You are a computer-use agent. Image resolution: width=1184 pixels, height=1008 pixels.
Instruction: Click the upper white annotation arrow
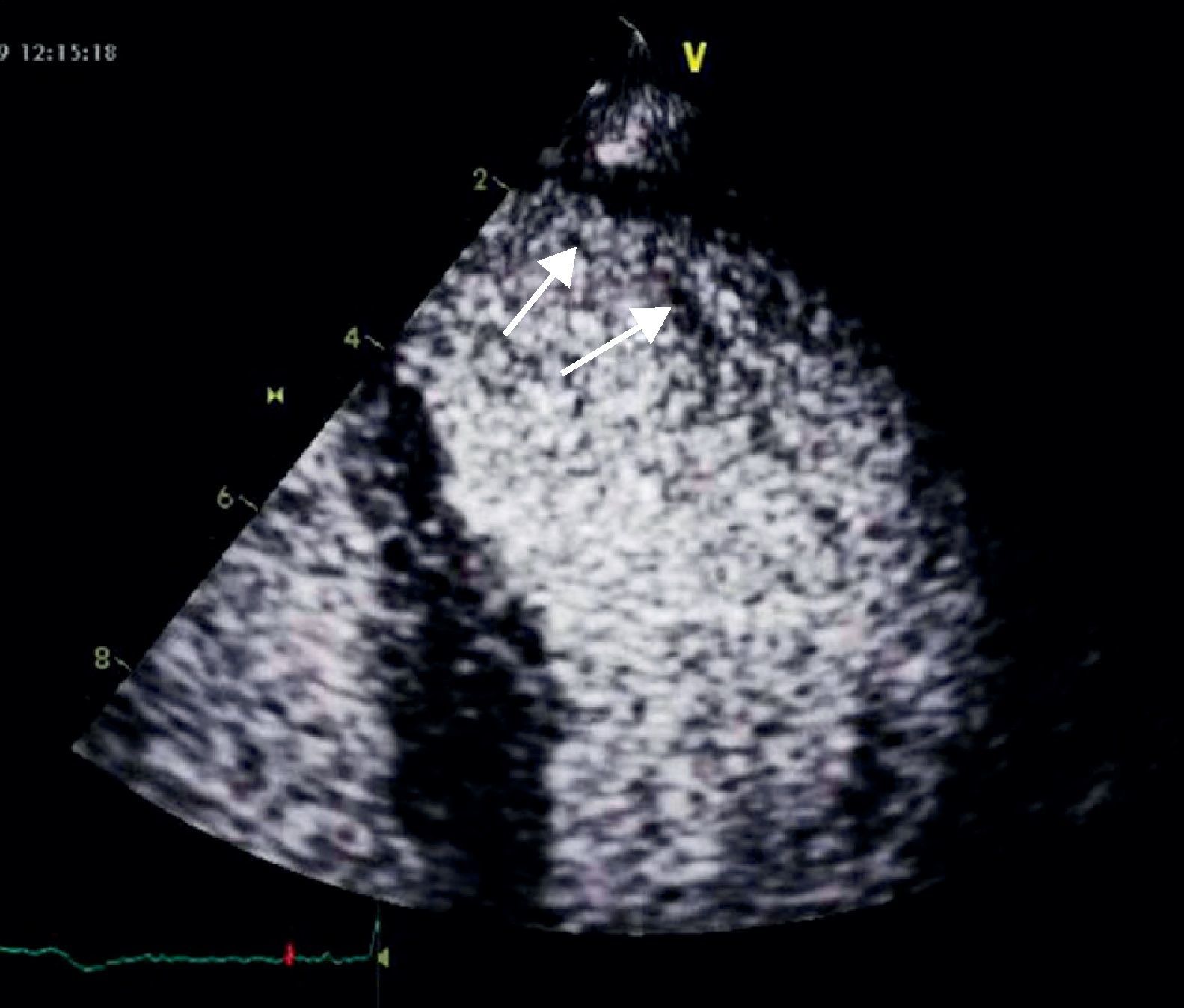[540, 292]
